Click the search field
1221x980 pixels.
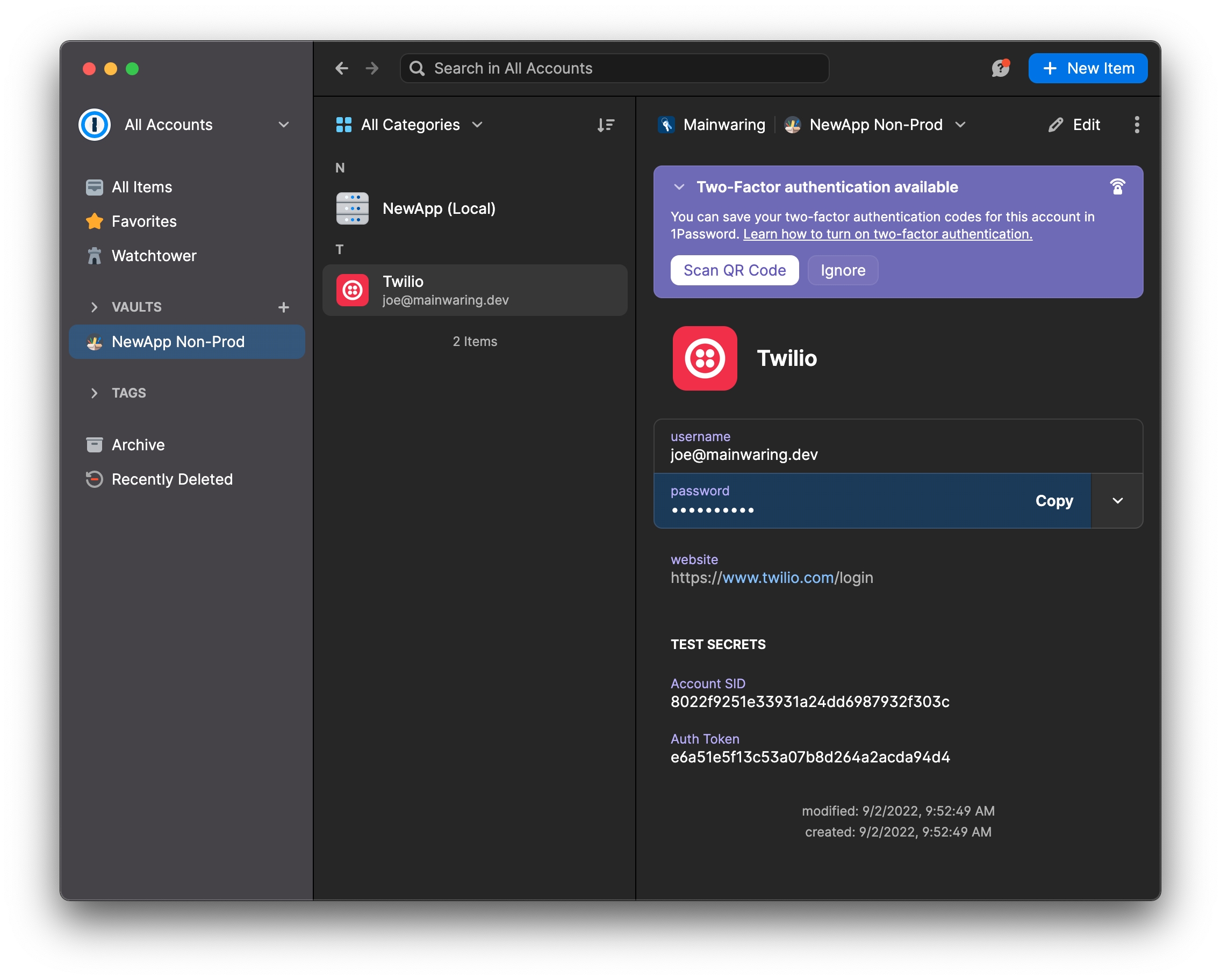tap(614, 68)
